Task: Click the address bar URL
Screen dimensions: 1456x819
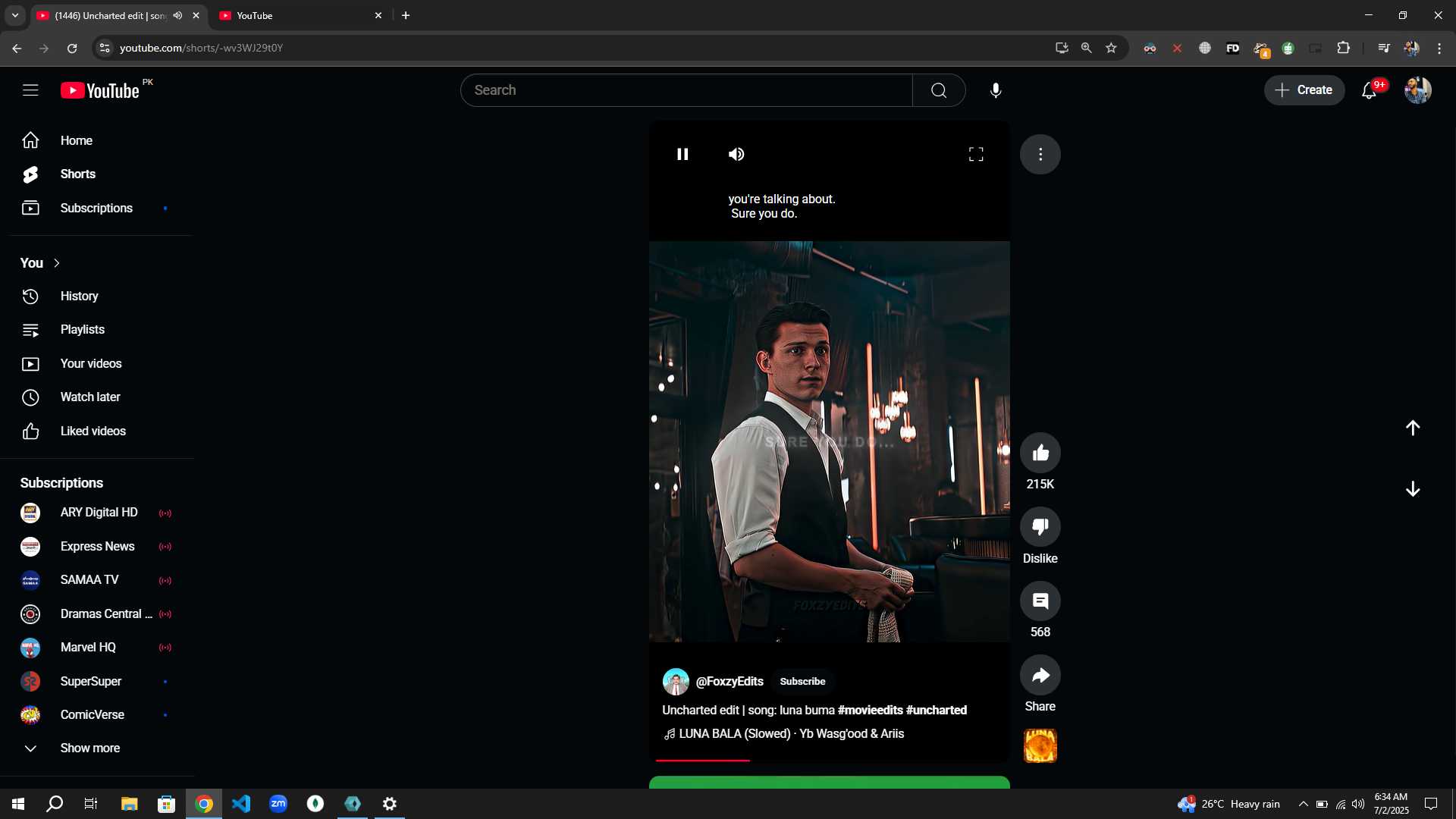Action: click(201, 48)
